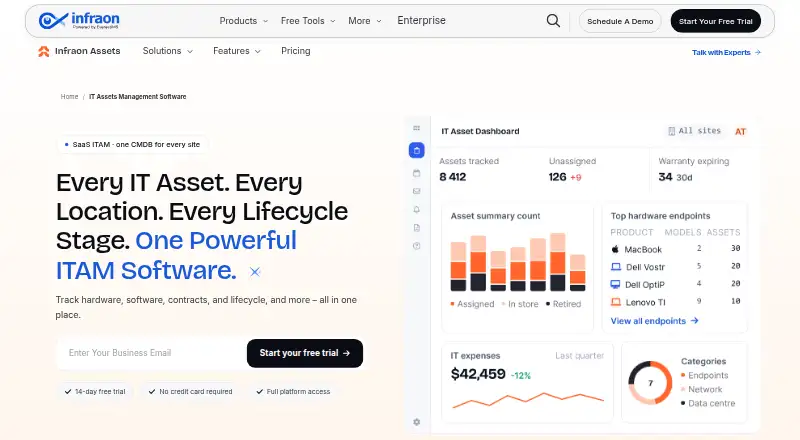
Task: Click the Full platform access badge
Action: click(x=293, y=392)
